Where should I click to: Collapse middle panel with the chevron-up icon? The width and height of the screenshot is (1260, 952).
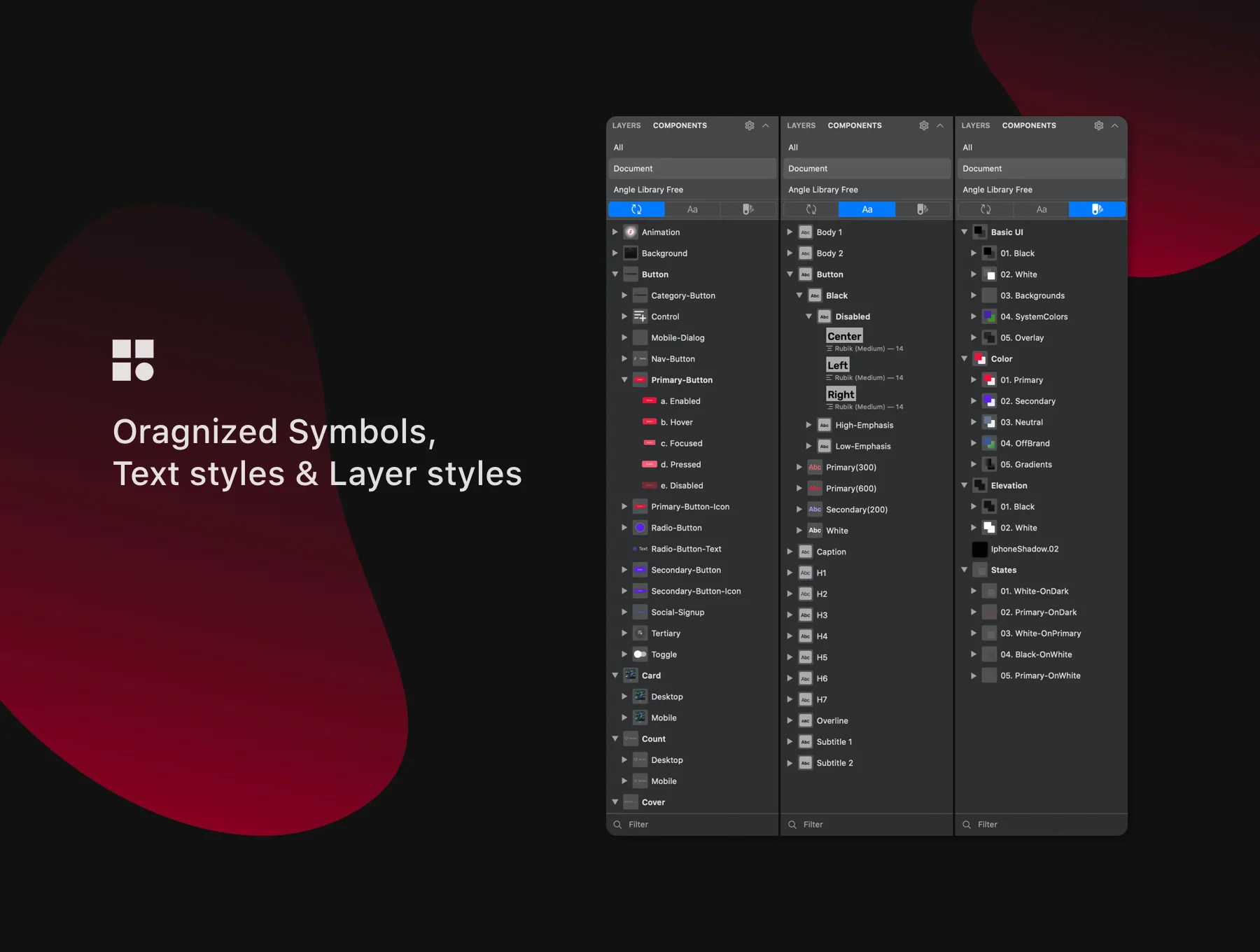940,125
